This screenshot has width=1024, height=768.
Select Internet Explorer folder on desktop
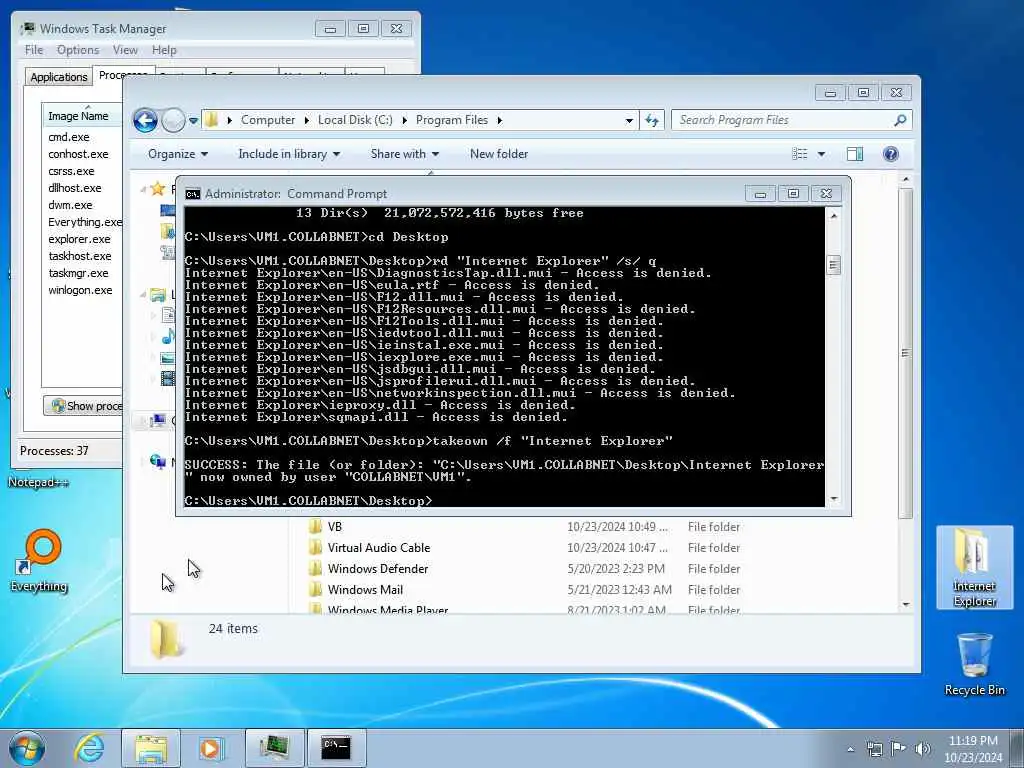[974, 568]
